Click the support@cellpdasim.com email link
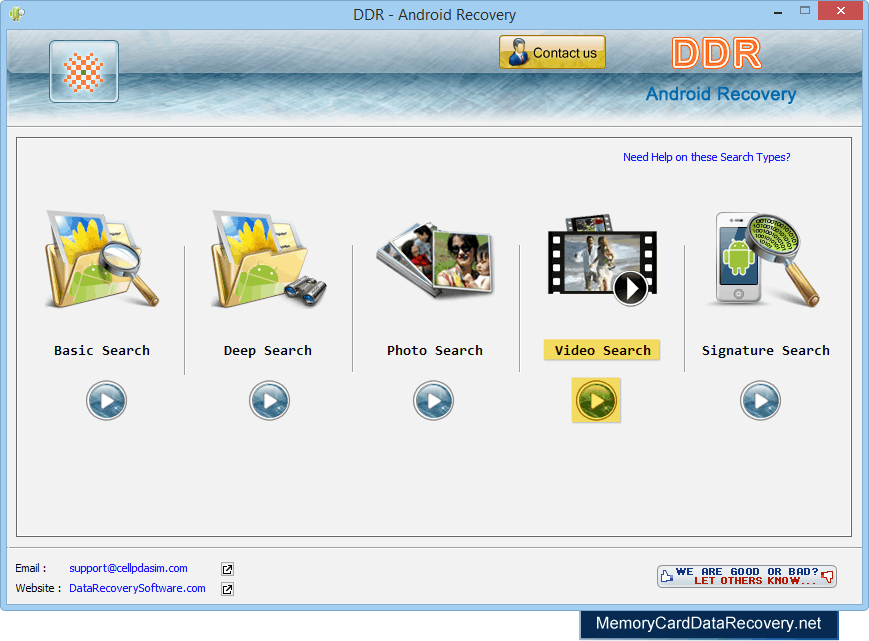This screenshot has width=869, height=641. point(129,568)
